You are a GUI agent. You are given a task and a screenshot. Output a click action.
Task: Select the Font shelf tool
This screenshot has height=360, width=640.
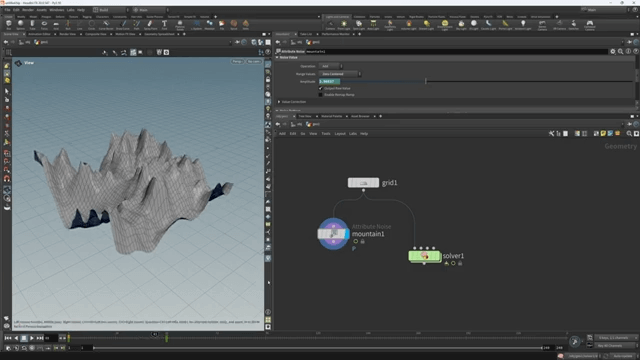pyautogui.click(x=164, y=24)
